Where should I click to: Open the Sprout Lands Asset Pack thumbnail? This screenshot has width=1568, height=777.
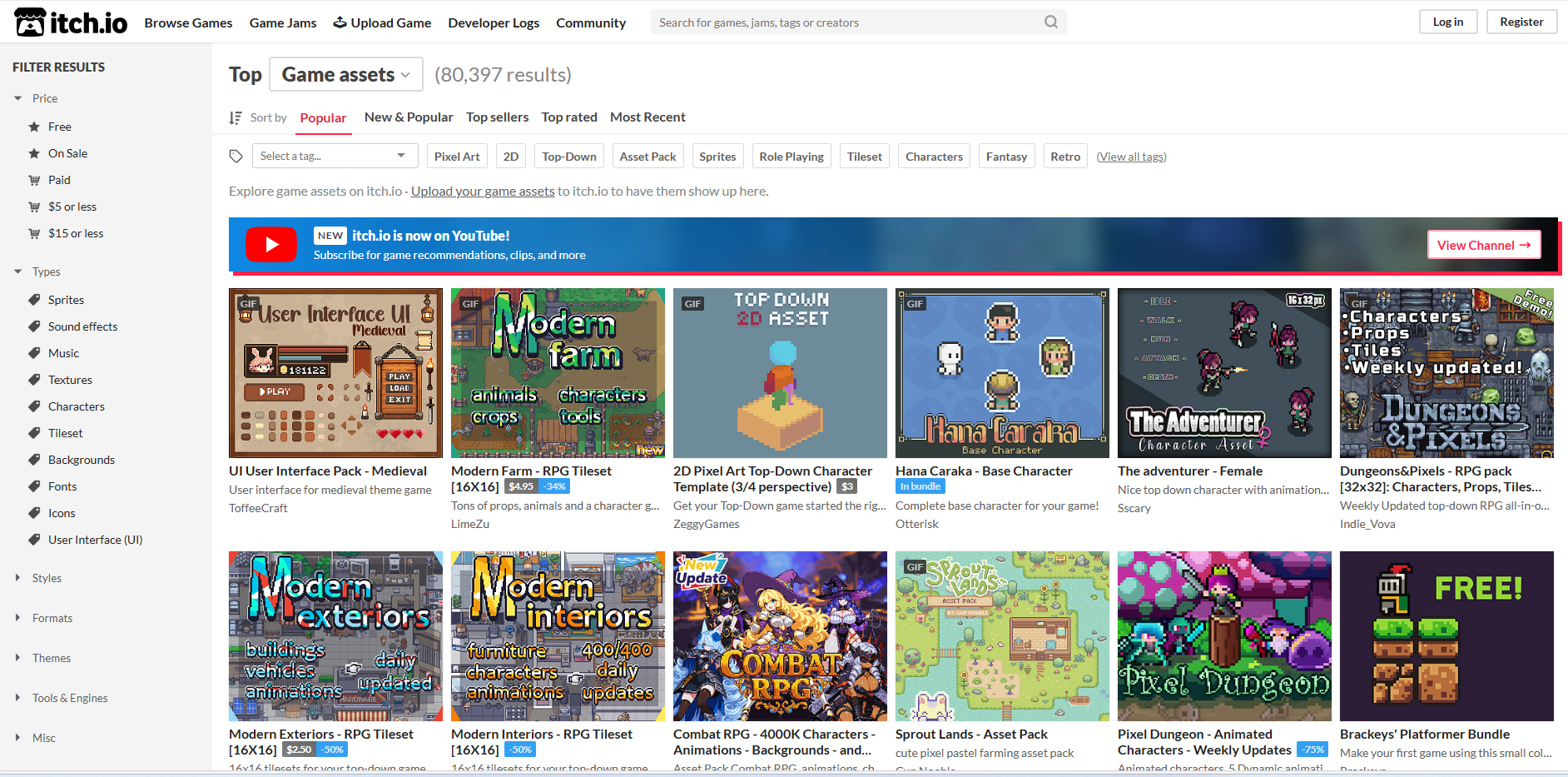pyautogui.click(x=1002, y=636)
